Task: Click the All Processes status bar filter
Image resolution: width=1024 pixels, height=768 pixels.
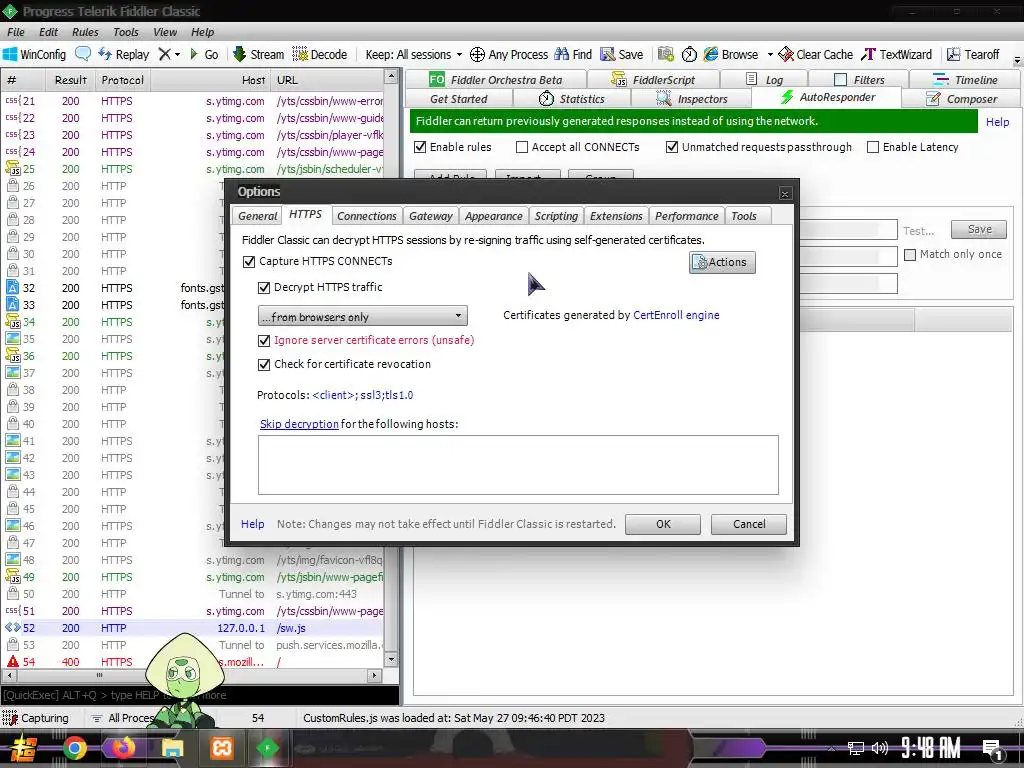Action: [124, 718]
